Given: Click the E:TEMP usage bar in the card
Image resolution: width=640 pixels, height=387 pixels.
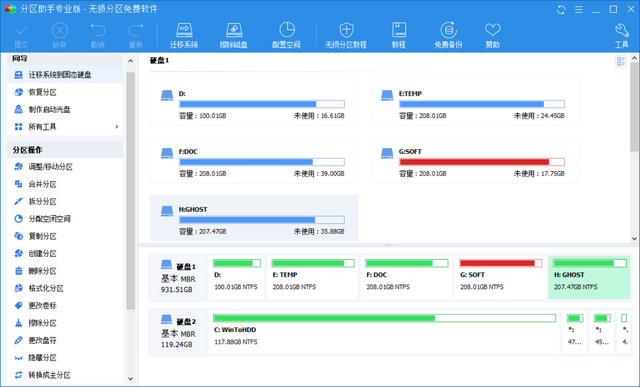Looking at the screenshot, I should [482, 104].
